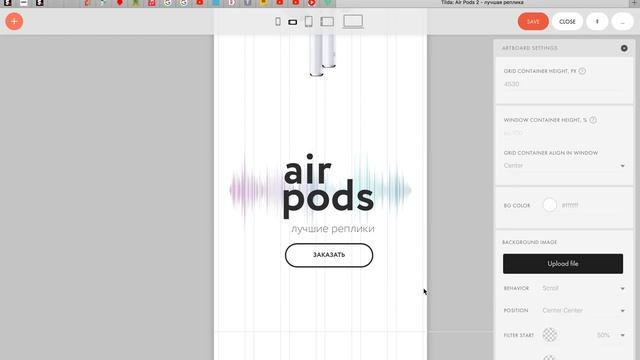Select the ЗАКАЗАТЬ button on canvas
640x360 pixels.
[x=329, y=255]
